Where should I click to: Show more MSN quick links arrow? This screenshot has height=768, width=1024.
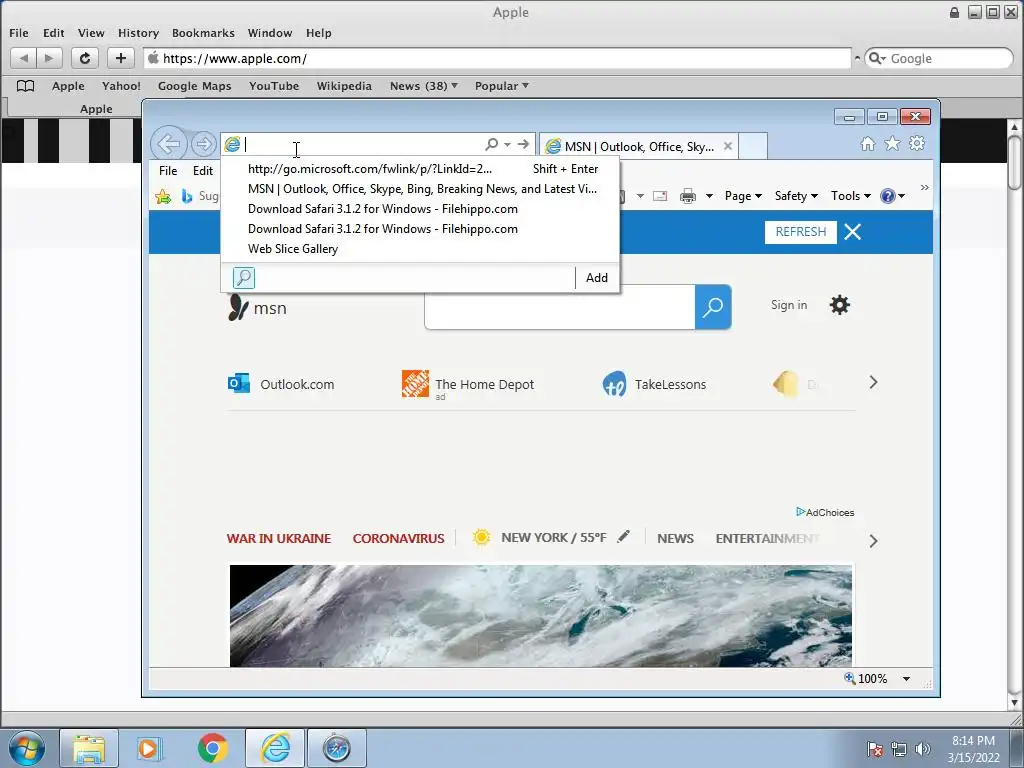(873, 382)
